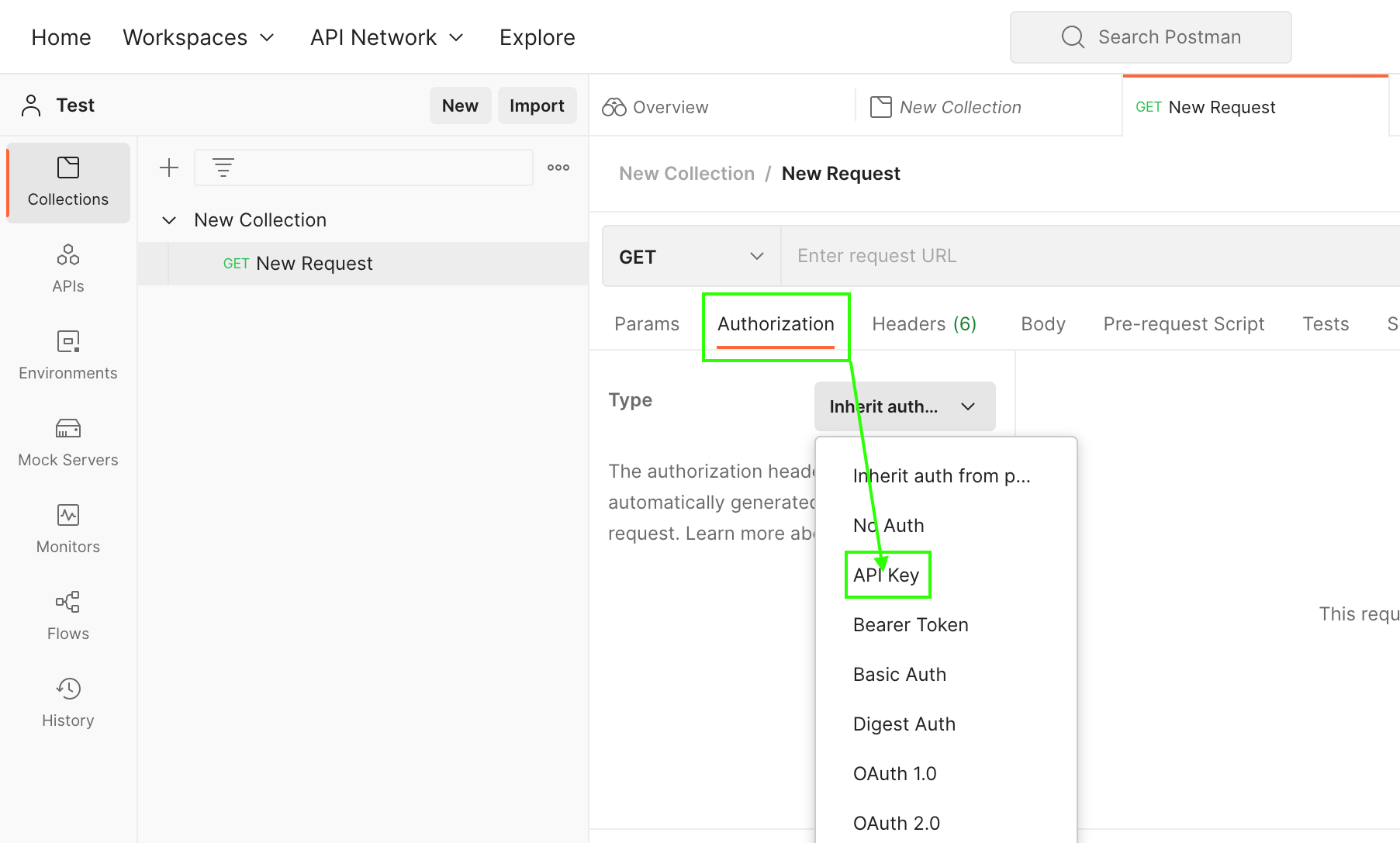Screen dimensions: 1400x843
Task: Select the Authorization tab
Action: point(776,324)
